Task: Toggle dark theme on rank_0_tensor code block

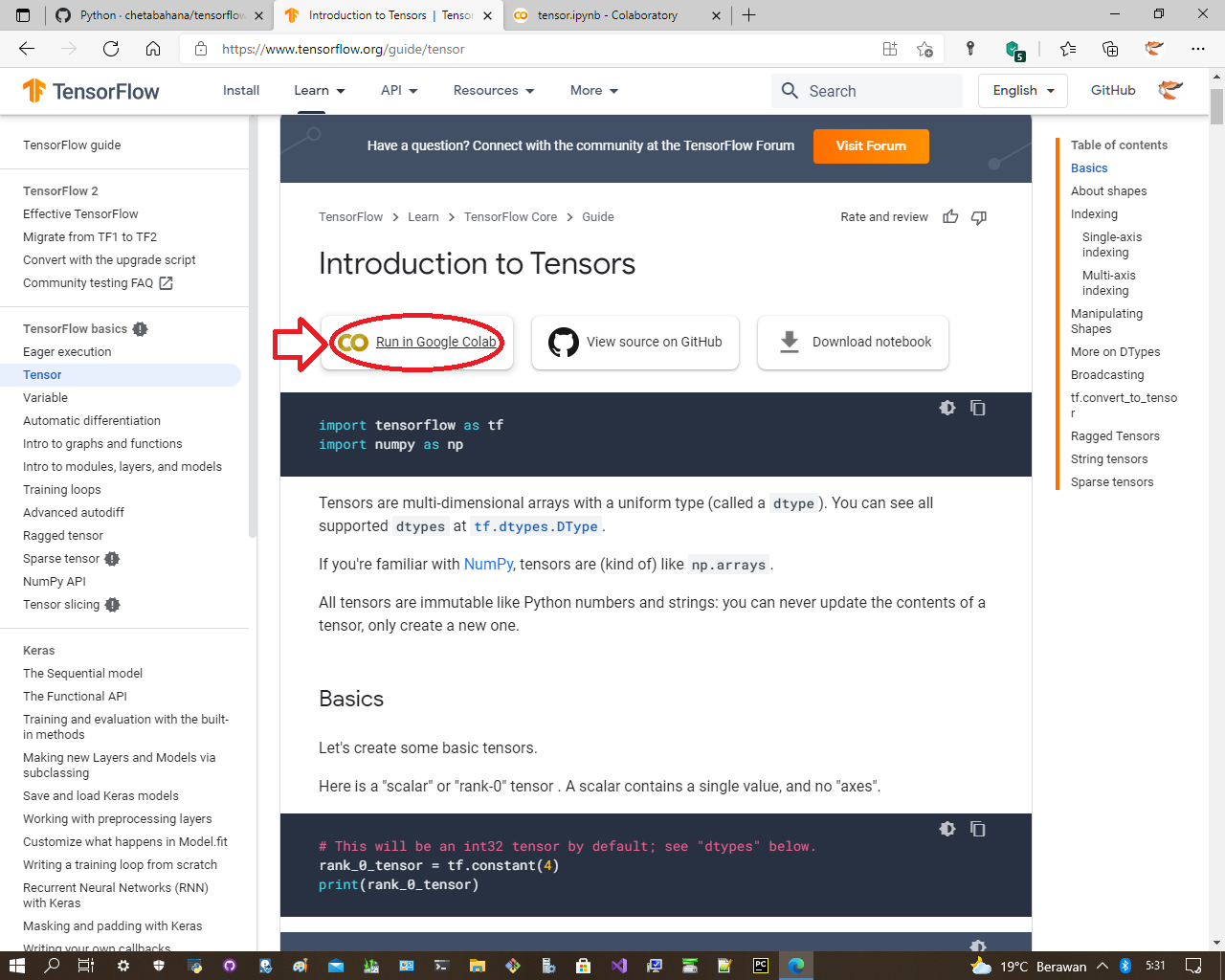Action: click(947, 829)
